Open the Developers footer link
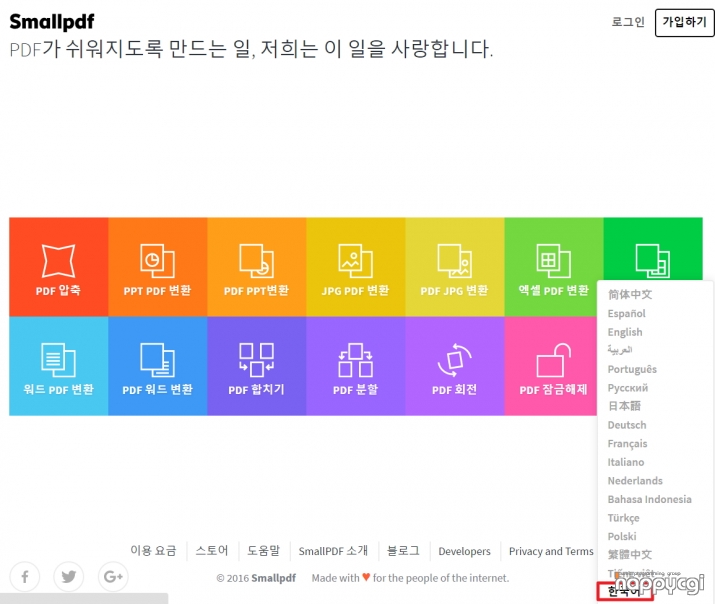This screenshot has height=604, width=715. tap(464, 551)
